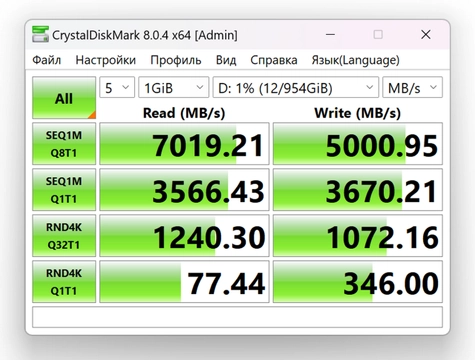Click the write result 1072.16

[x=358, y=236]
